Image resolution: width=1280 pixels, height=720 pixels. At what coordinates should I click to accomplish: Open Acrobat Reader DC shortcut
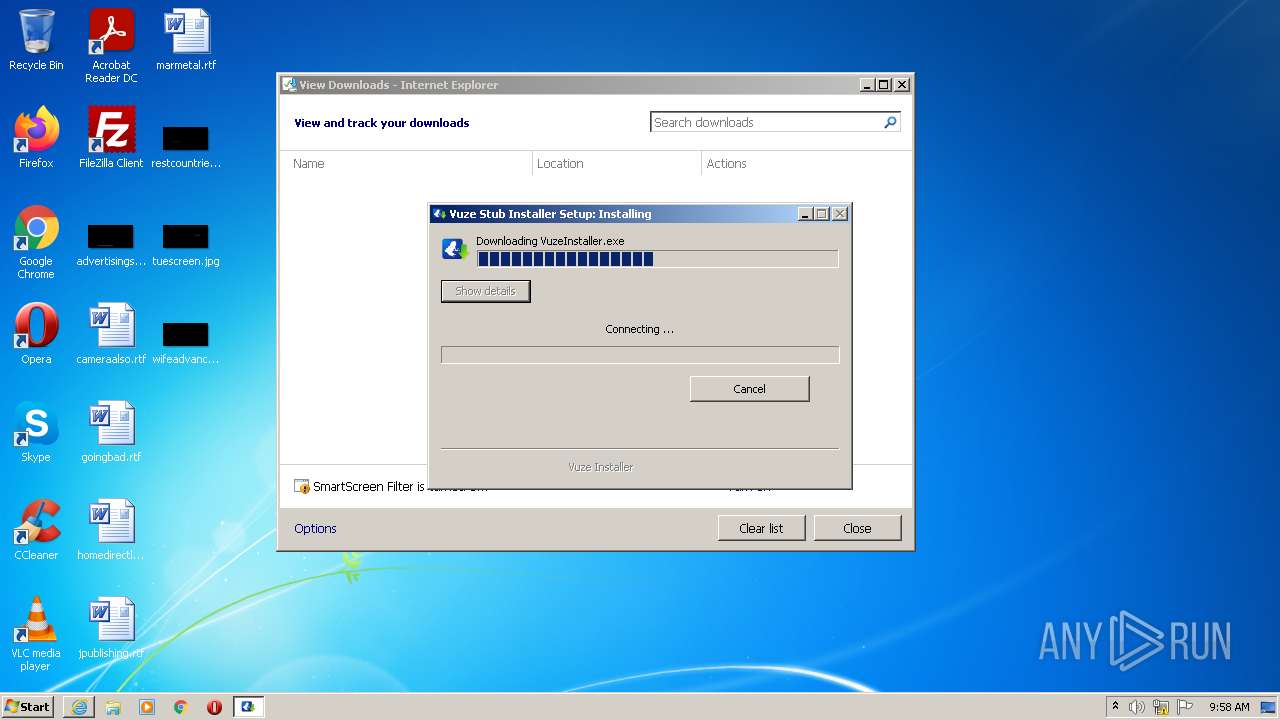coord(111,46)
